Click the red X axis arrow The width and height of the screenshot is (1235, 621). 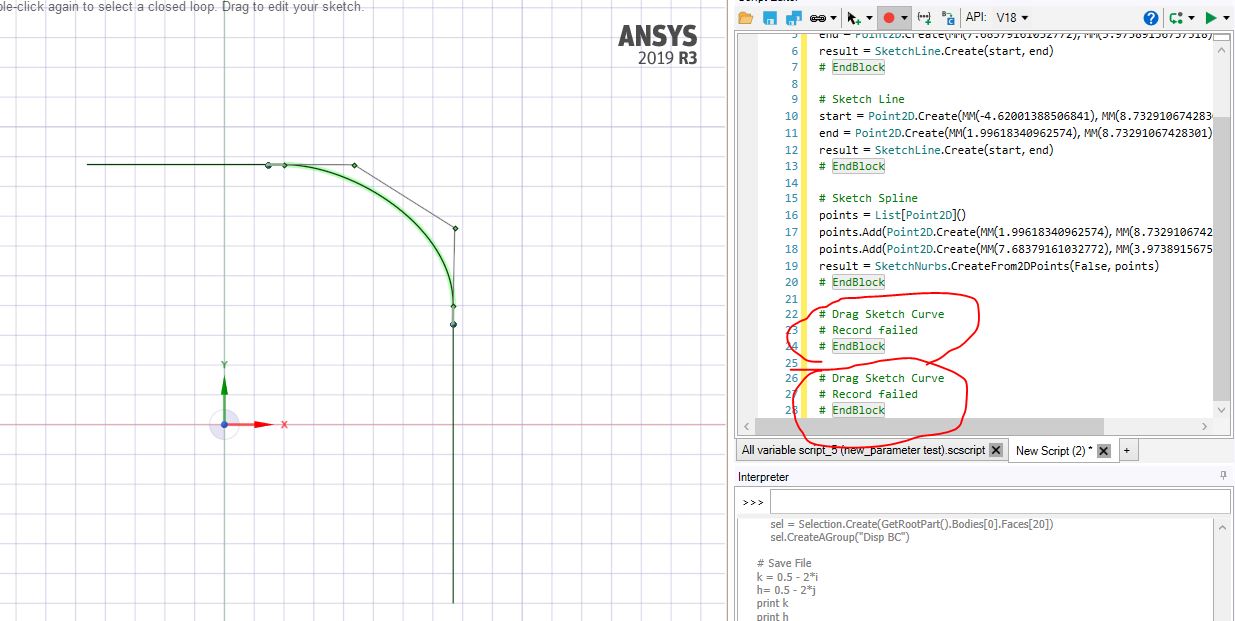click(x=261, y=424)
